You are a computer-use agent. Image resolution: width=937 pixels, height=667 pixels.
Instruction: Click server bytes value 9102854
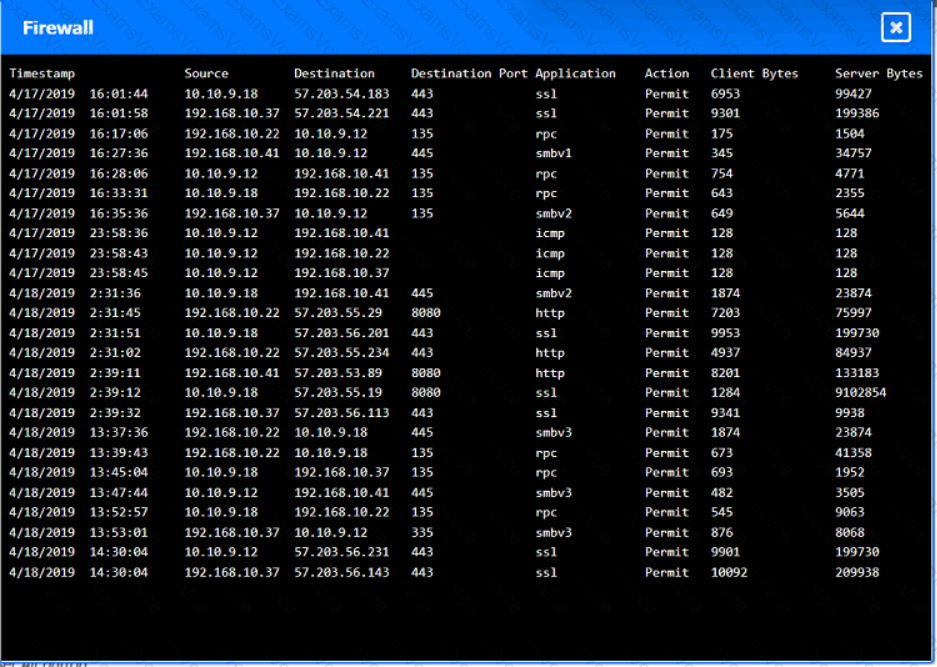[861, 393]
